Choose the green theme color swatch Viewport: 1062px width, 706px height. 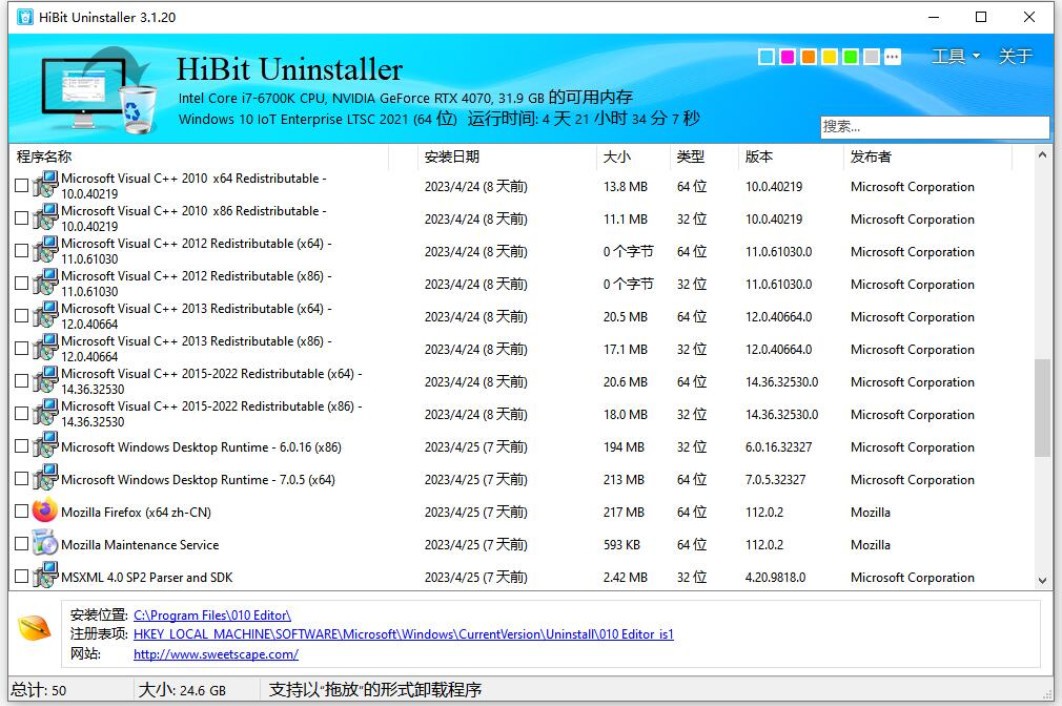[851, 57]
